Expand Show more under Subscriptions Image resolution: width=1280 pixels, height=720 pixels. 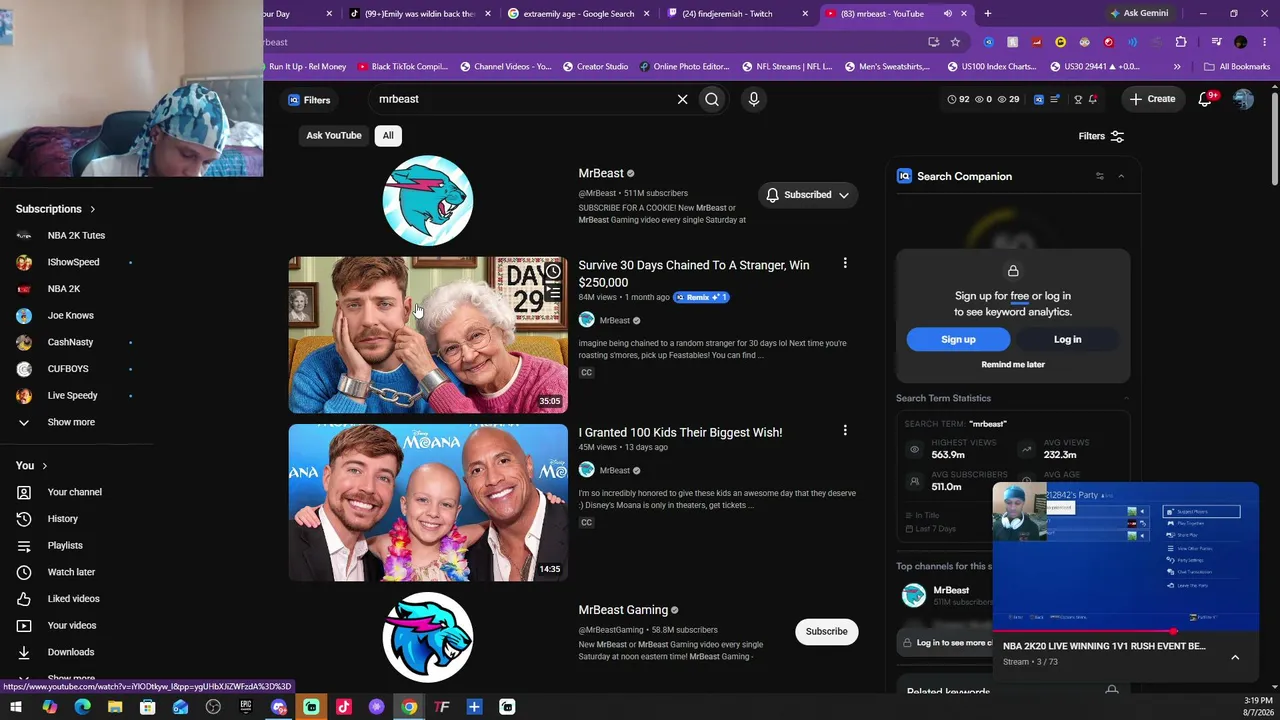pos(70,423)
